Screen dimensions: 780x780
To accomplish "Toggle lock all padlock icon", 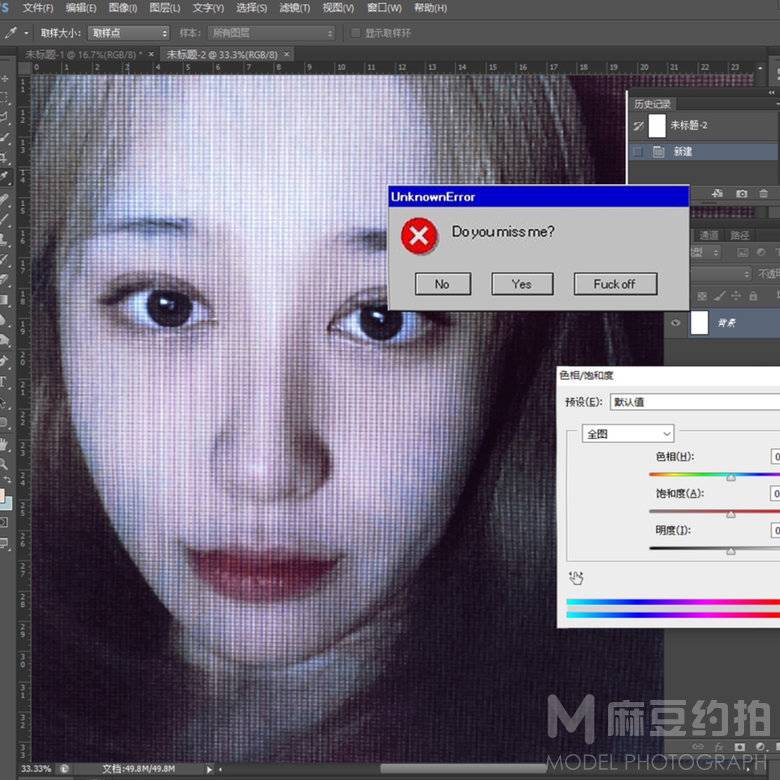I will pos(753,296).
